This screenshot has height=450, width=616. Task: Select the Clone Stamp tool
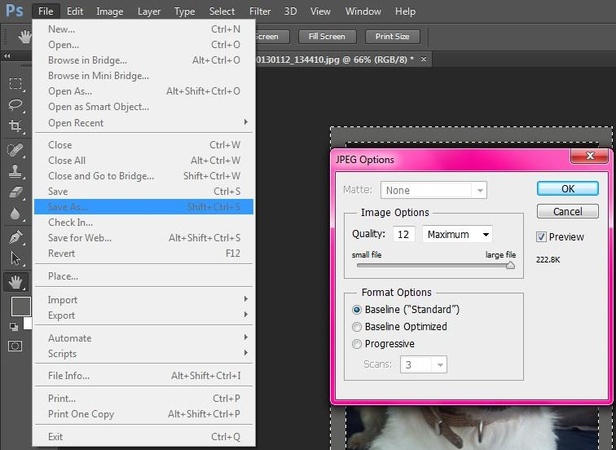(15, 171)
